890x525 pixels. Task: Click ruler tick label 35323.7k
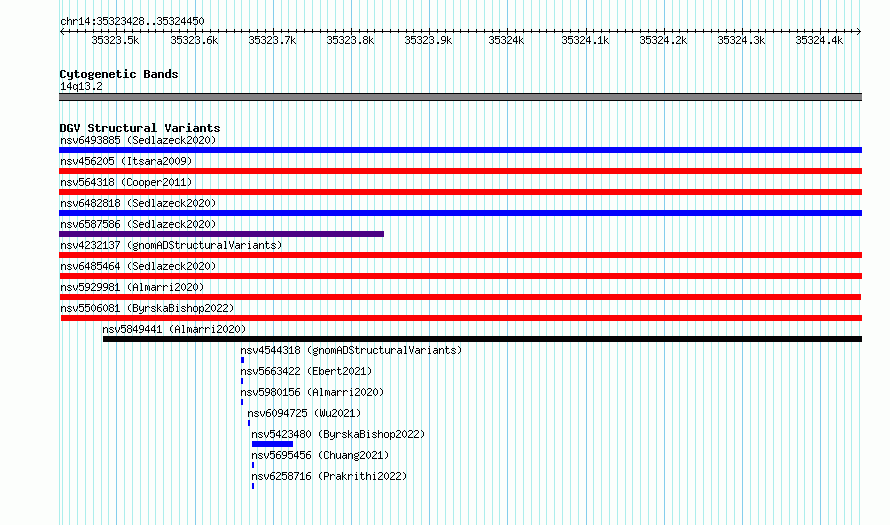272,40
